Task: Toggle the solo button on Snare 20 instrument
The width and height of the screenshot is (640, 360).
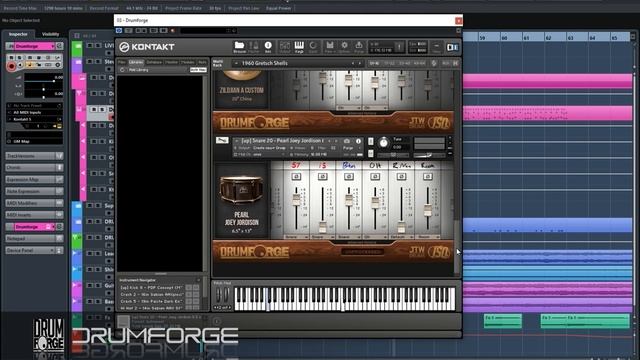Action: pyautogui.click(x=371, y=141)
